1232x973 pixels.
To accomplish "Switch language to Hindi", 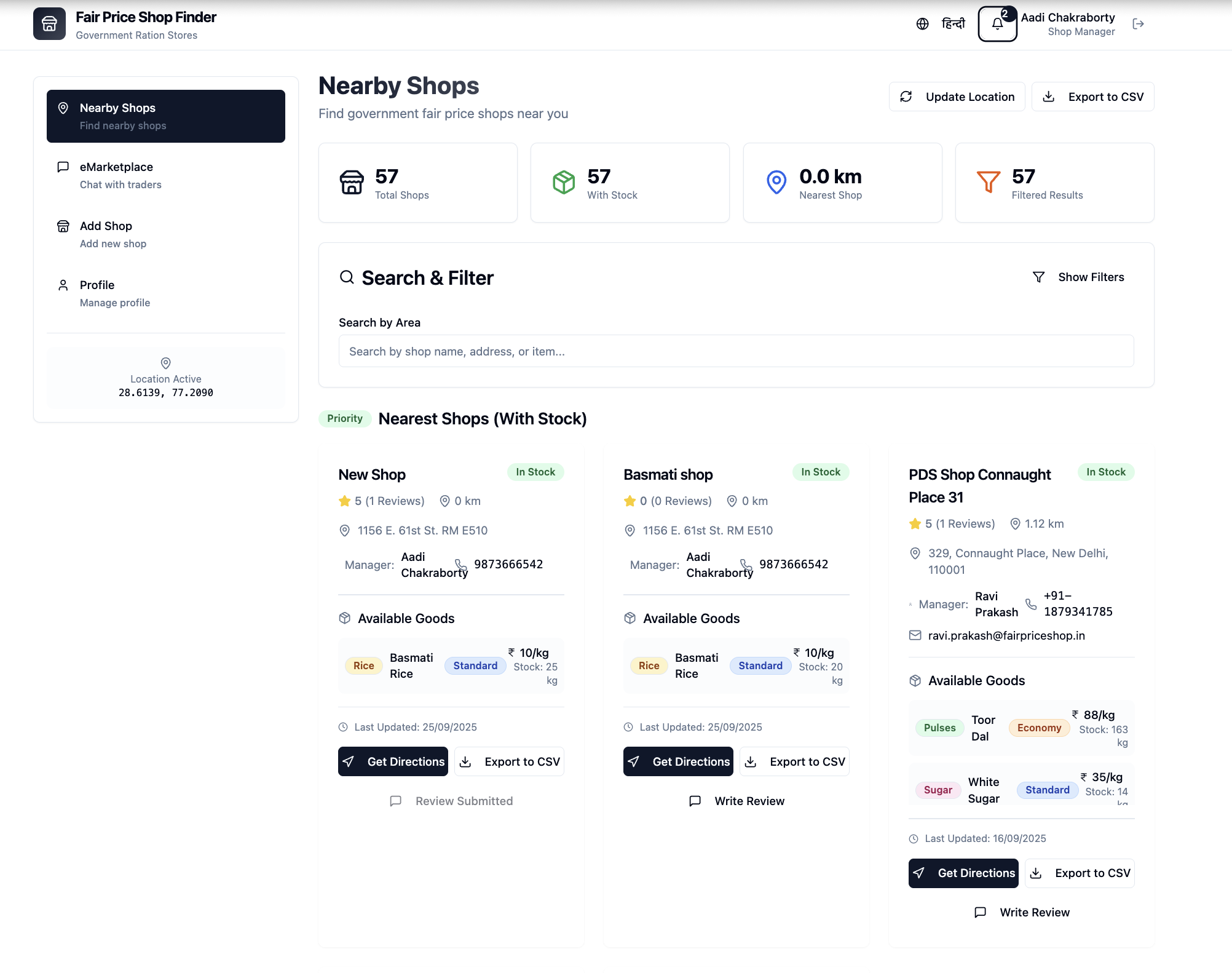I will coord(953,24).
